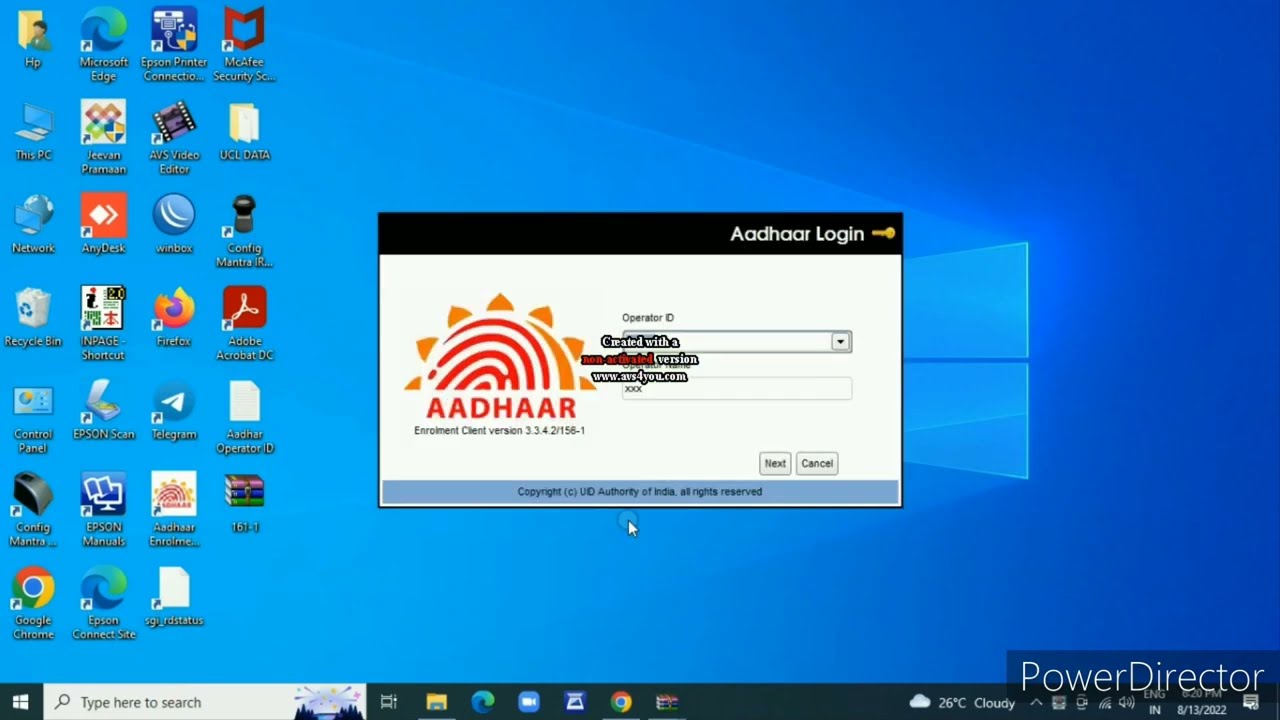Click the Operator Name text field
The width and height of the screenshot is (1280, 720).
[x=737, y=389]
